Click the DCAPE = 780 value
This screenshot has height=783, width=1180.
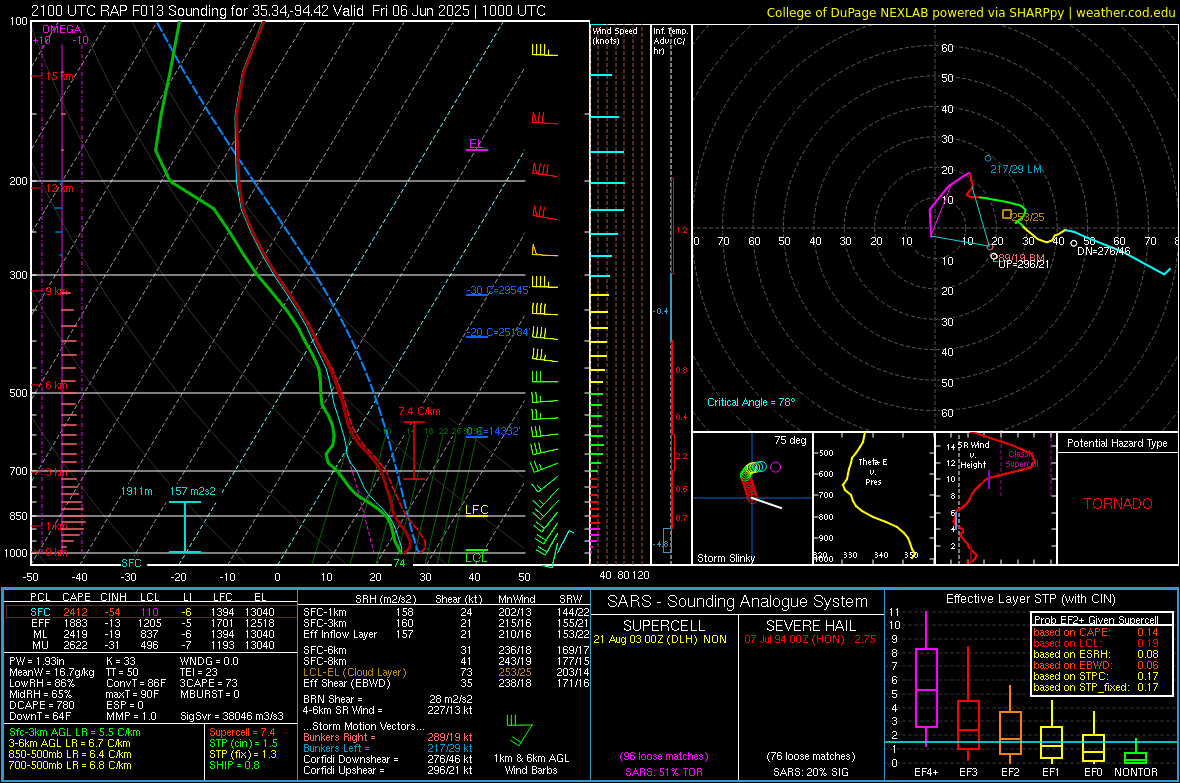coord(41,705)
